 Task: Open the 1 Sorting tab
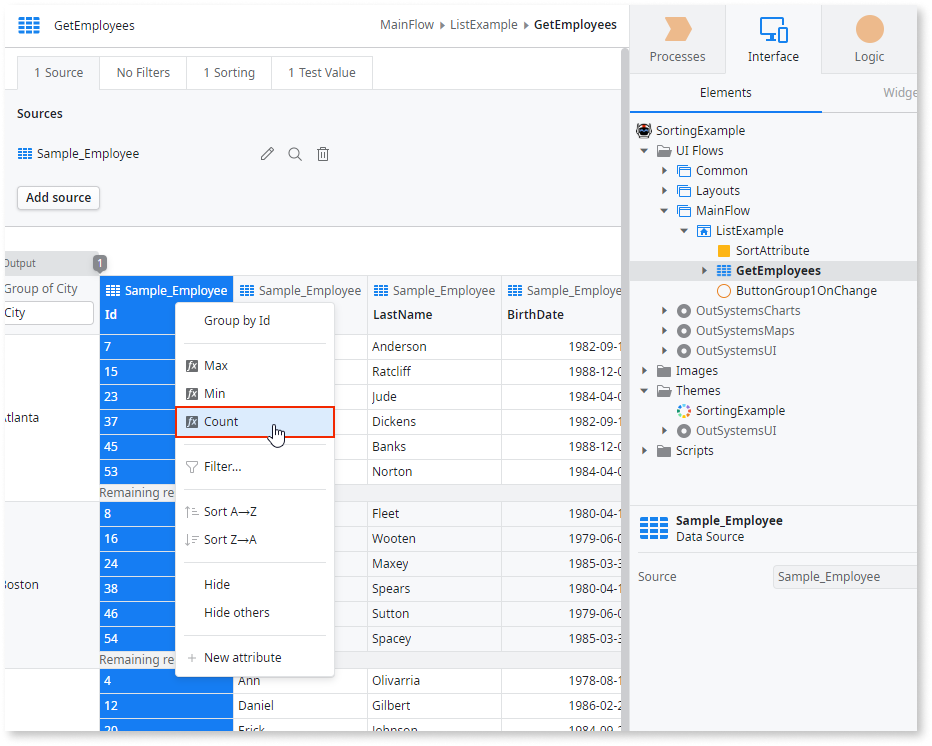(228, 72)
